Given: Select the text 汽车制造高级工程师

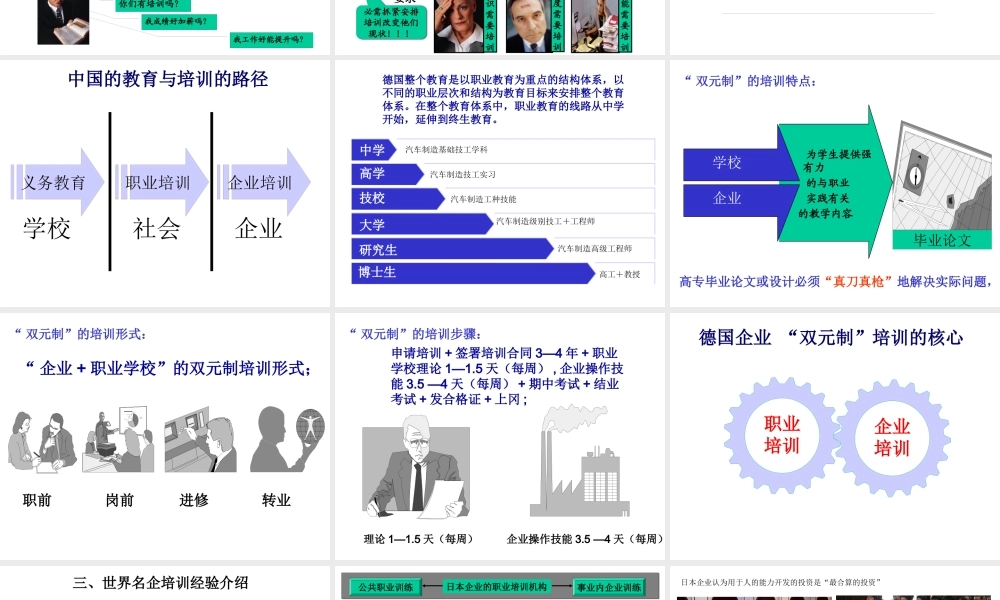Looking at the screenshot, I should pos(595,249).
